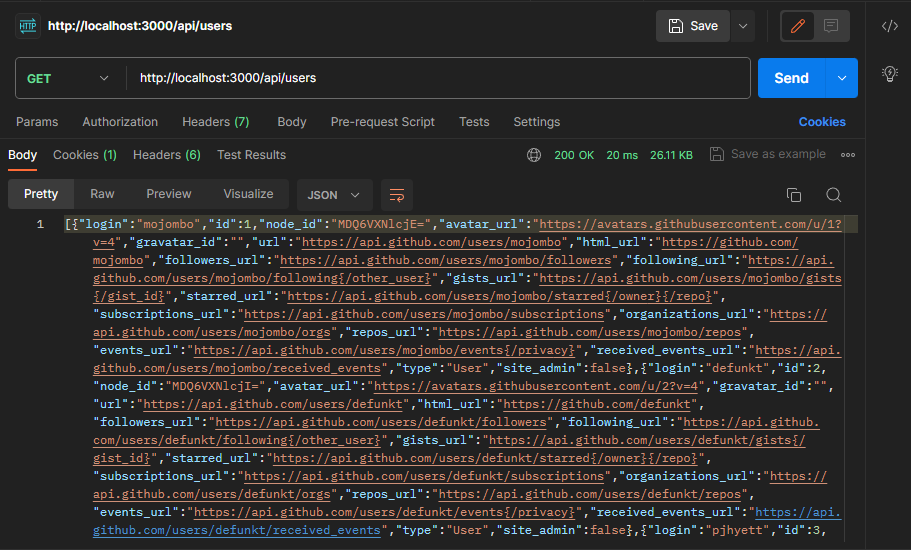911x550 pixels.
Task: Click the 200 OK status text
Action: 574,155
